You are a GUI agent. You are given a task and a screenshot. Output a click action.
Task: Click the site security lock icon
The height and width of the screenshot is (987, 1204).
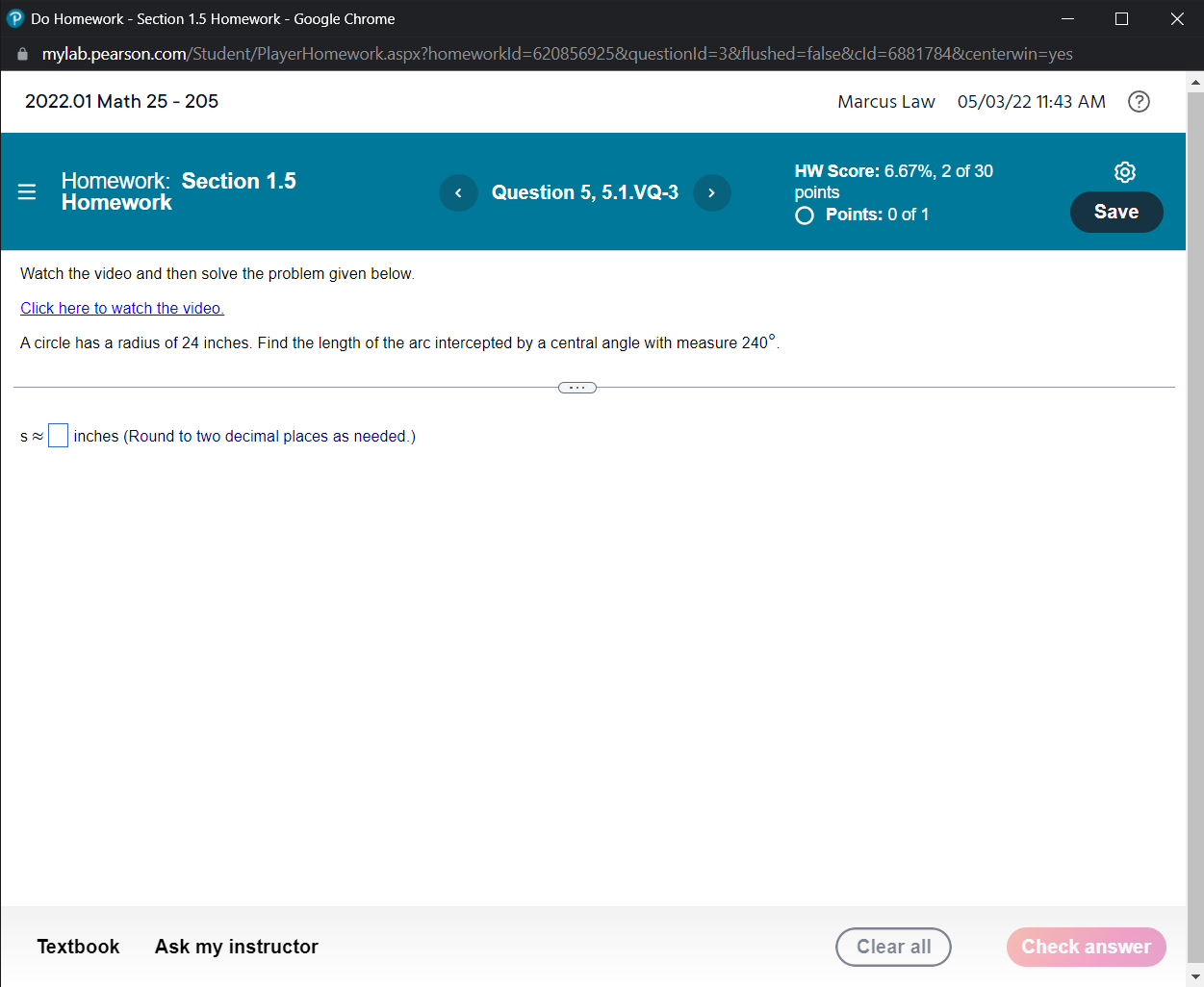coord(21,54)
